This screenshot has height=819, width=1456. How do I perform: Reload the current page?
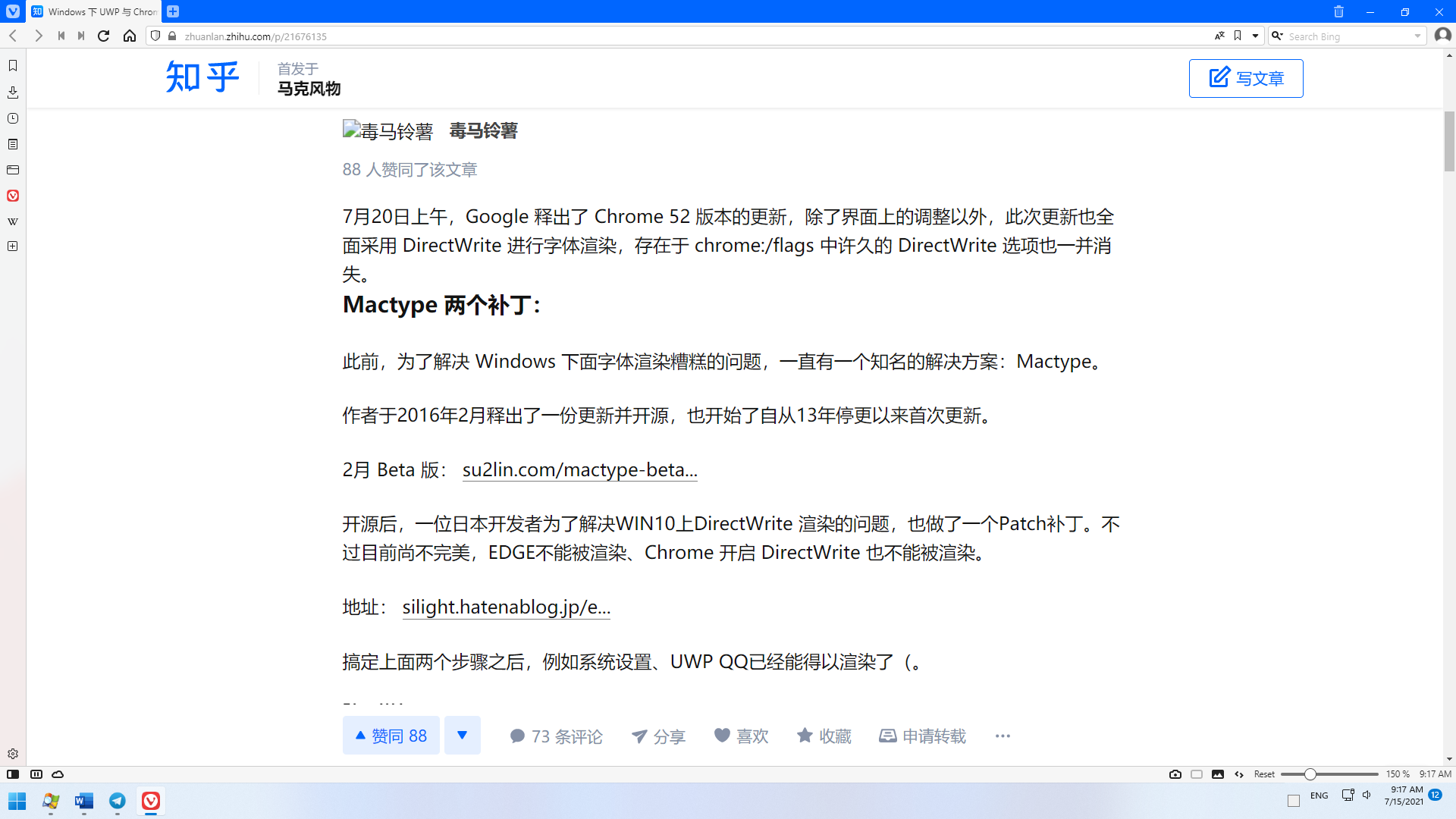point(104,36)
